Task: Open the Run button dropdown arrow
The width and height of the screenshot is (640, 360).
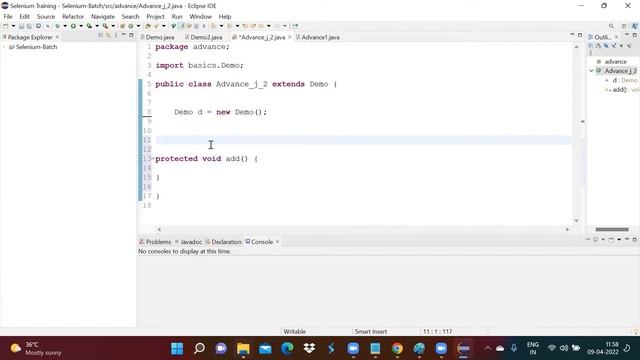Action: (81, 26)
